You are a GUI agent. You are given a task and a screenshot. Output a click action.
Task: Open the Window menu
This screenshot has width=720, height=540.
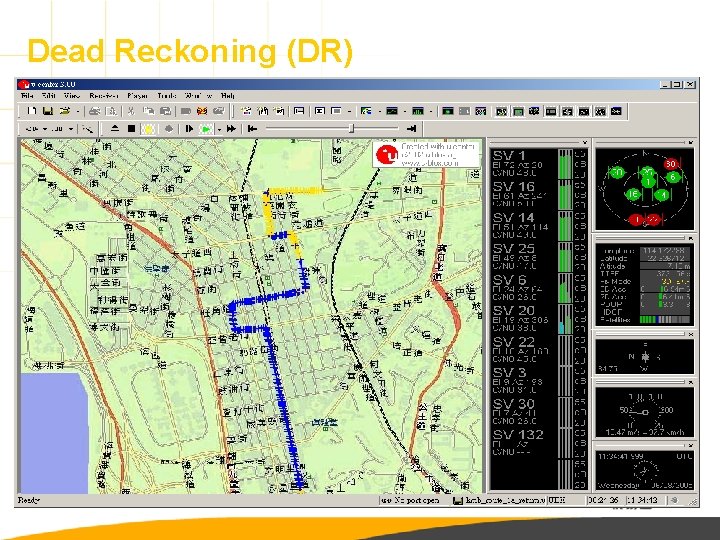(198, 96)
